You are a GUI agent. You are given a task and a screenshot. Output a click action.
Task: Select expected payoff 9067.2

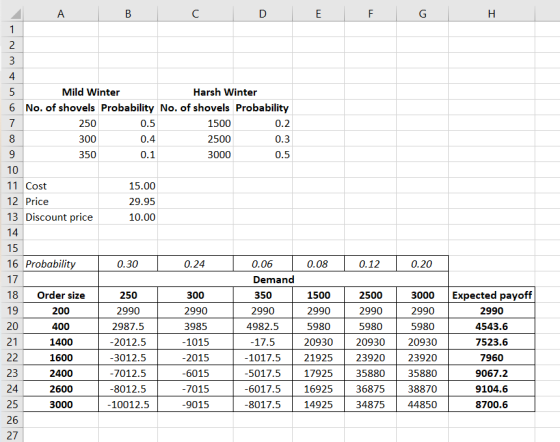tap(491, 373)
